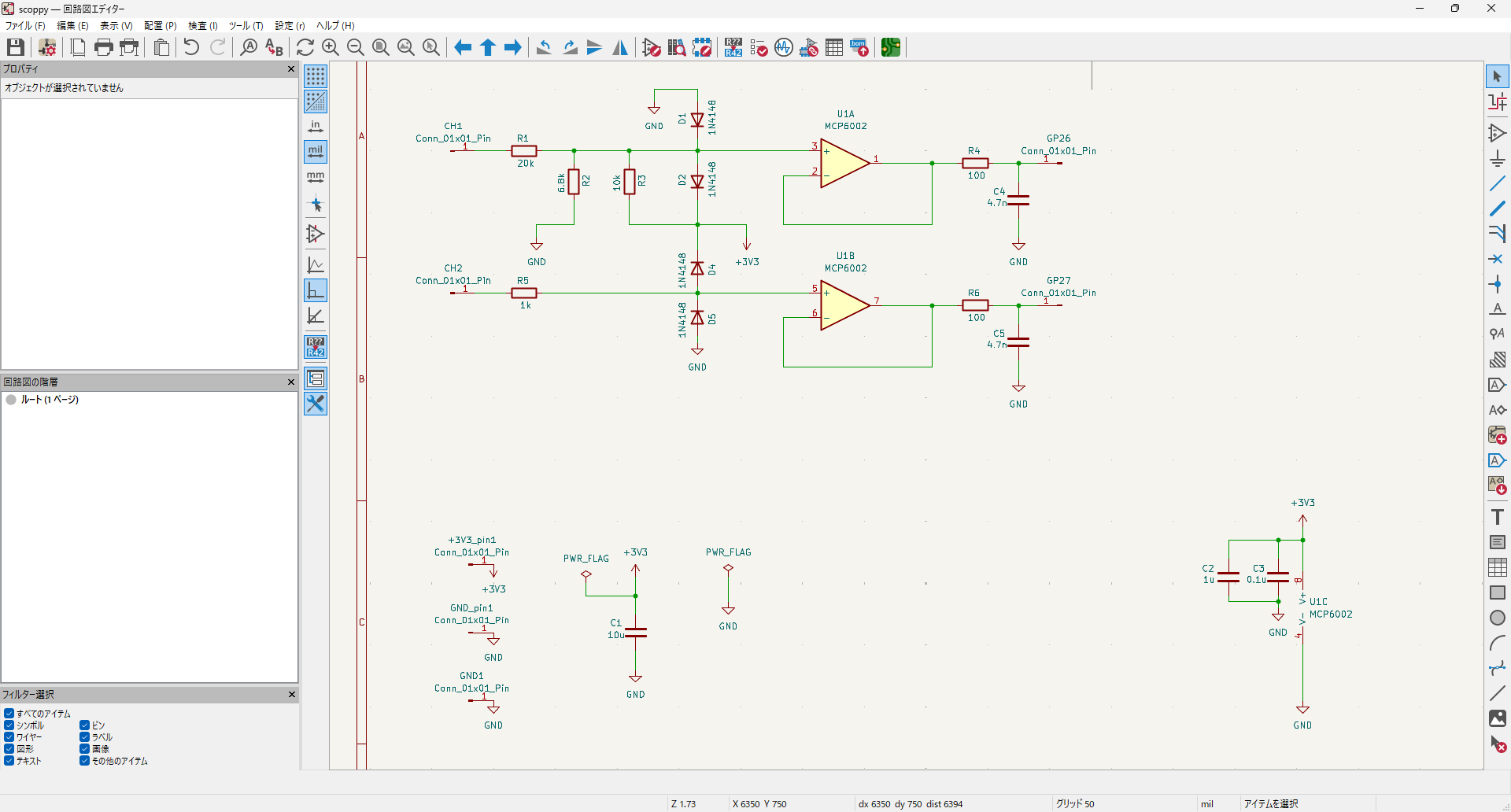Activate the interactive delete tool

(1497, 744)
